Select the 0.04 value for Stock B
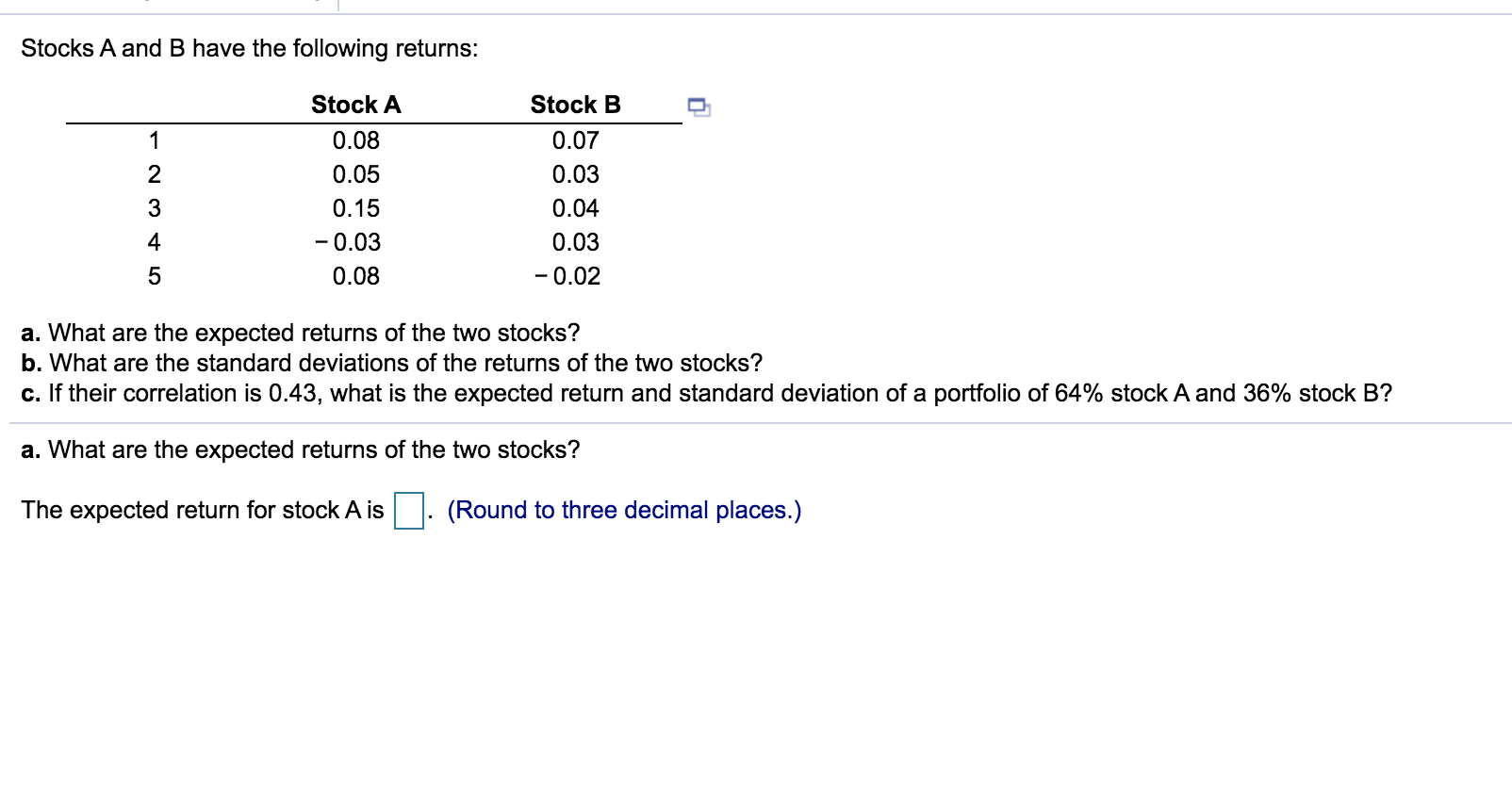This screenshot has width=1512, height=801. click(x=575, y=207)
